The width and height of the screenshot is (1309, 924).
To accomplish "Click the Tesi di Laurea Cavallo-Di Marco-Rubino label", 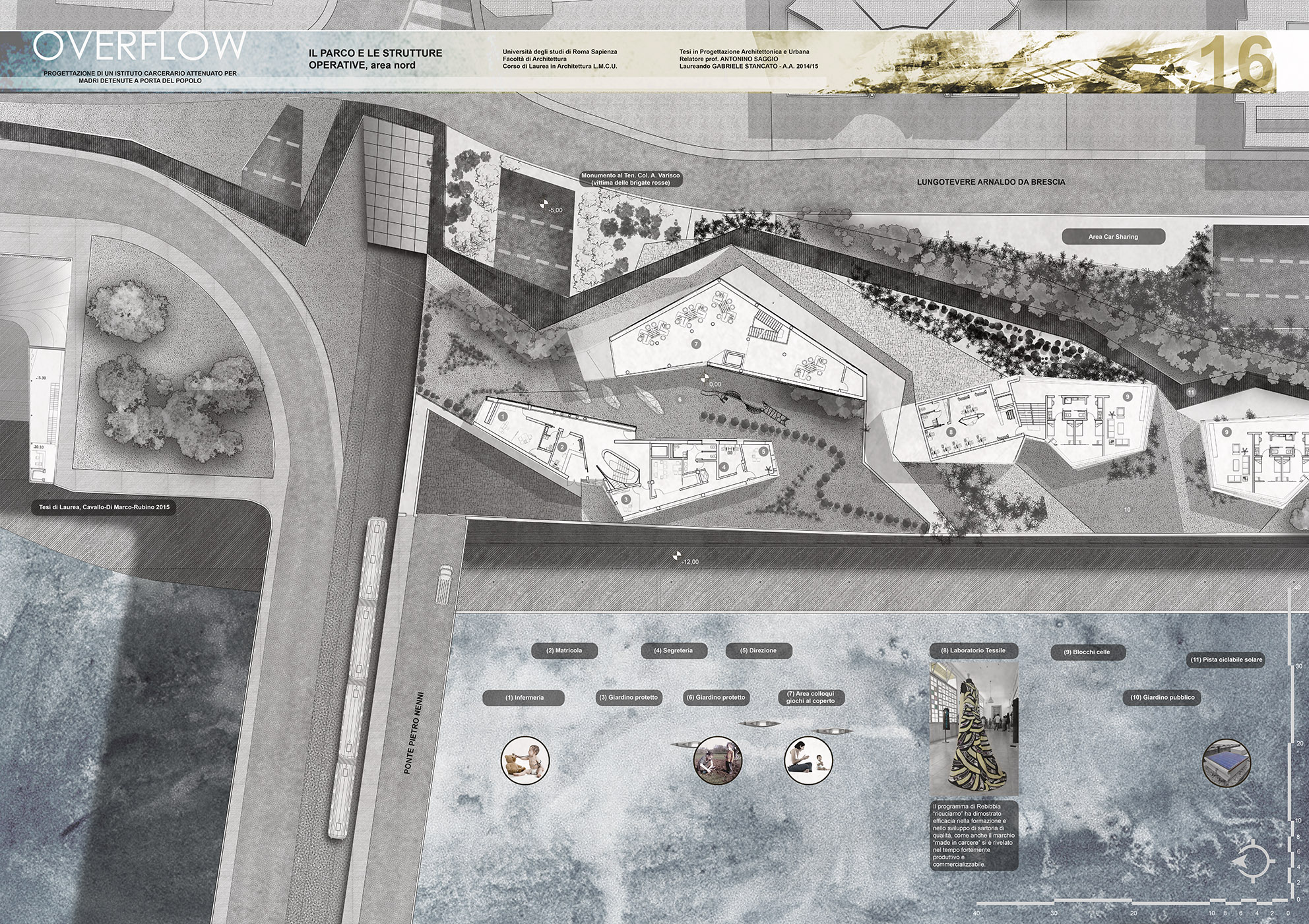I will [104, 508].
